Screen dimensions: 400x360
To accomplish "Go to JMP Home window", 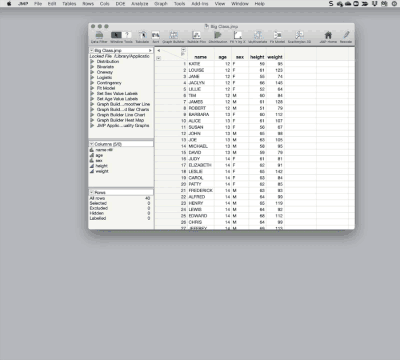I will coord(328,37).
